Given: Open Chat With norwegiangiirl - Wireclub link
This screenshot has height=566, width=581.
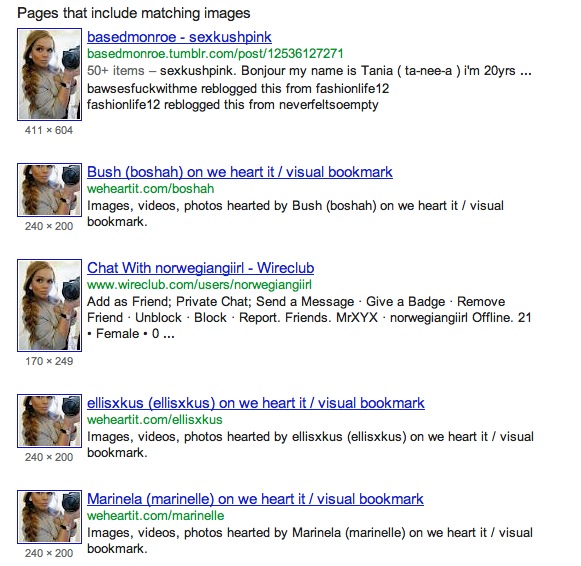Looking at the screenshot, I should coord(200,268).
